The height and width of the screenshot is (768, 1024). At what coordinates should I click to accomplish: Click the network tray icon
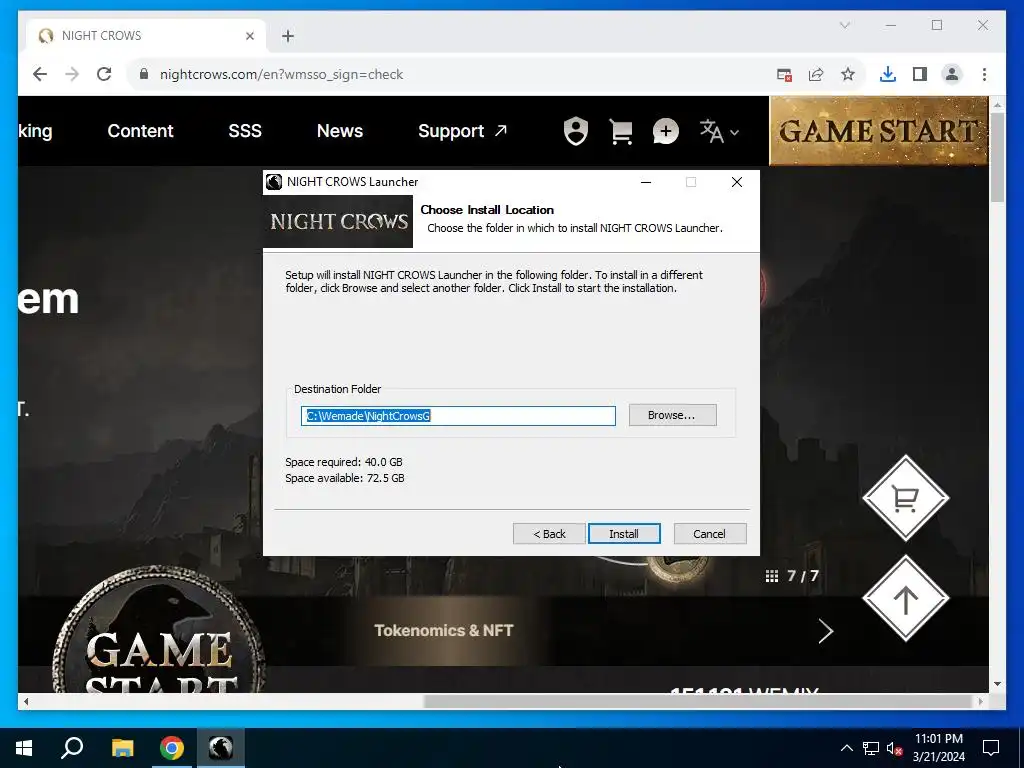871,748
